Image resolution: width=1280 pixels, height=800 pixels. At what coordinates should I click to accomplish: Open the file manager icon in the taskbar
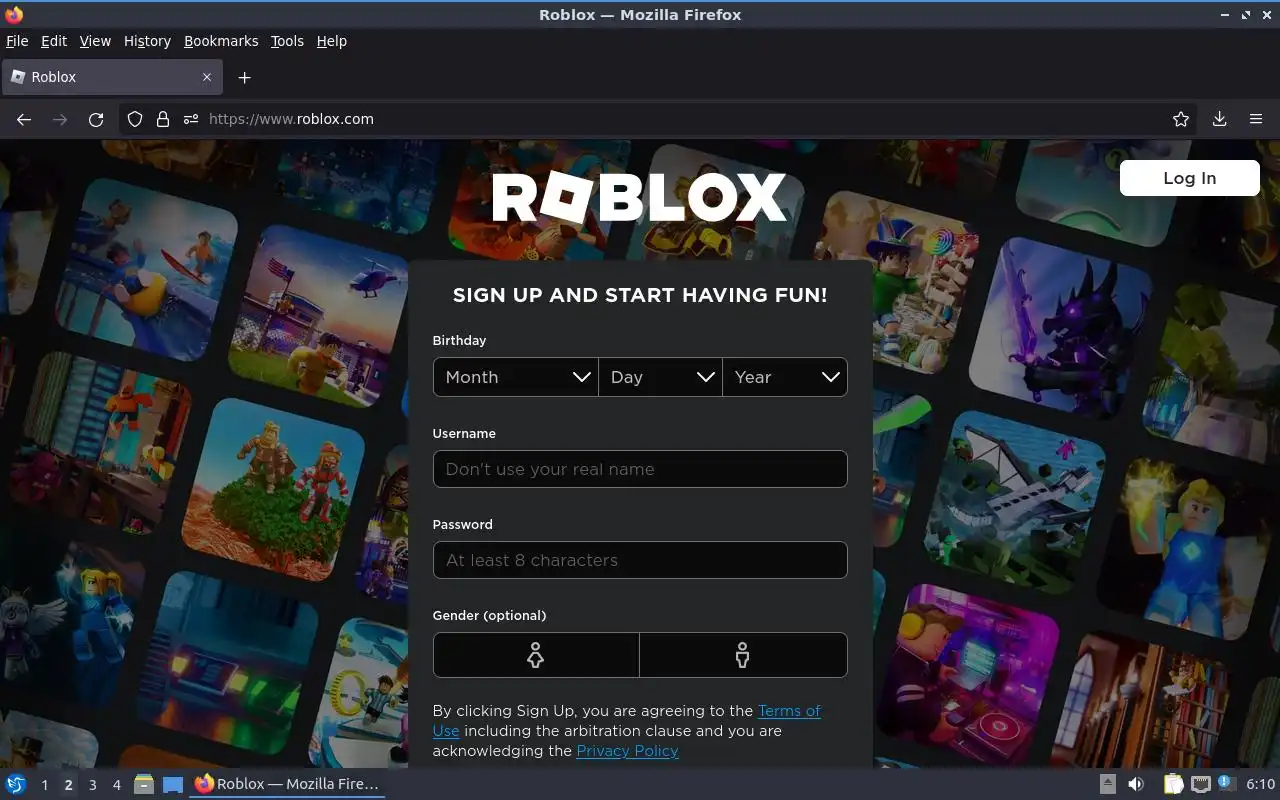(x=144, y=784)
